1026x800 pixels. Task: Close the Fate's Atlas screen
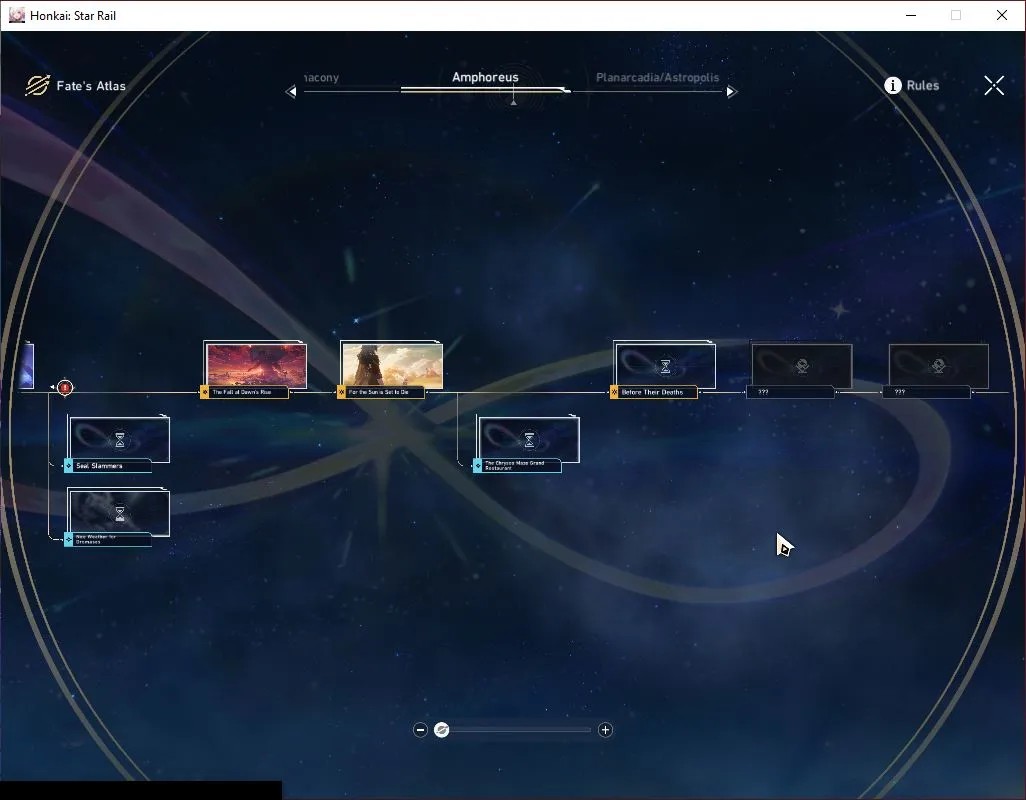[x=994, y=85]
